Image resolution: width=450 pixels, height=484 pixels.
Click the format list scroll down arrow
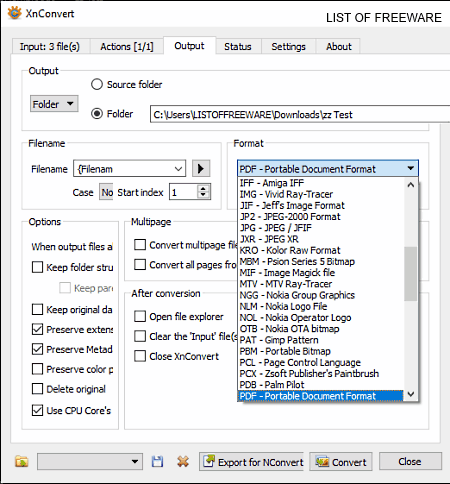click(x=411, y=394)
